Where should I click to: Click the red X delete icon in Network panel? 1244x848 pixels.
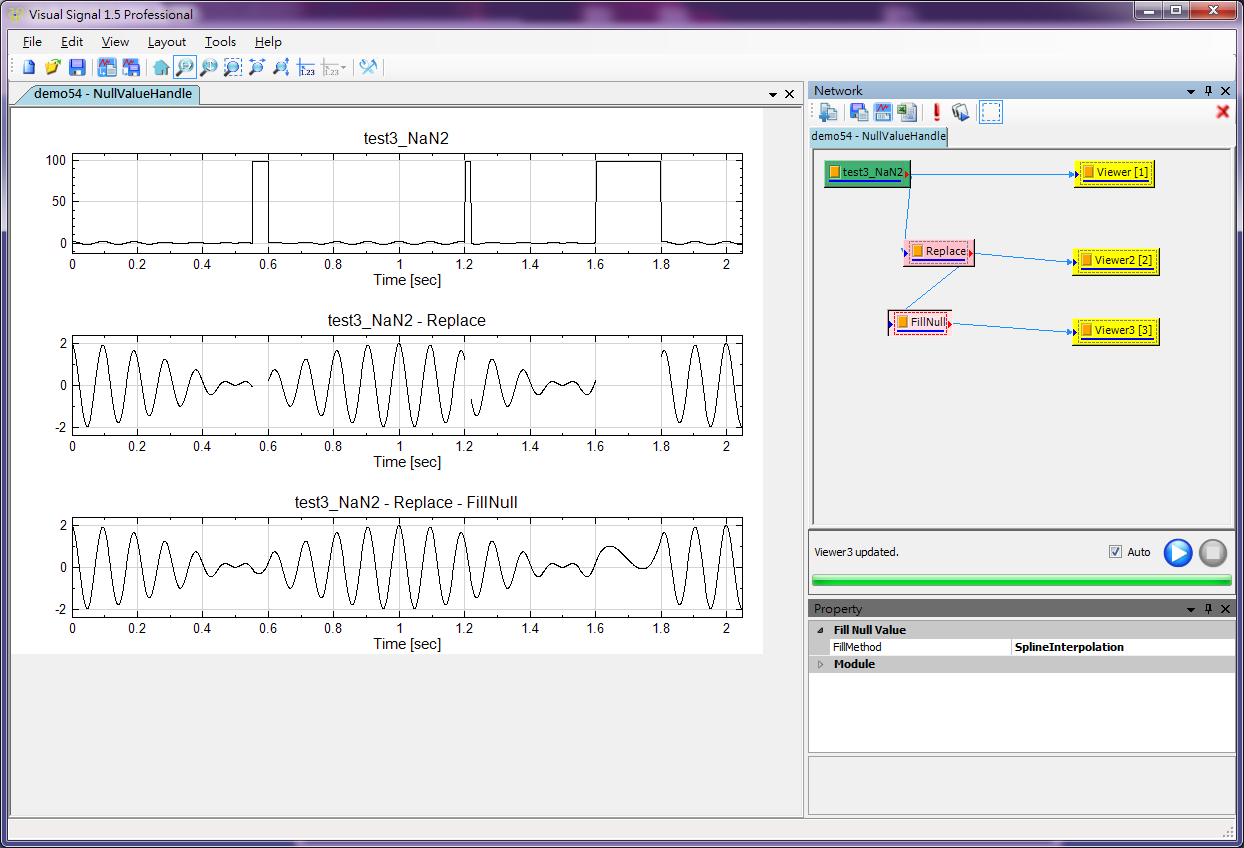coord(1222,112)
